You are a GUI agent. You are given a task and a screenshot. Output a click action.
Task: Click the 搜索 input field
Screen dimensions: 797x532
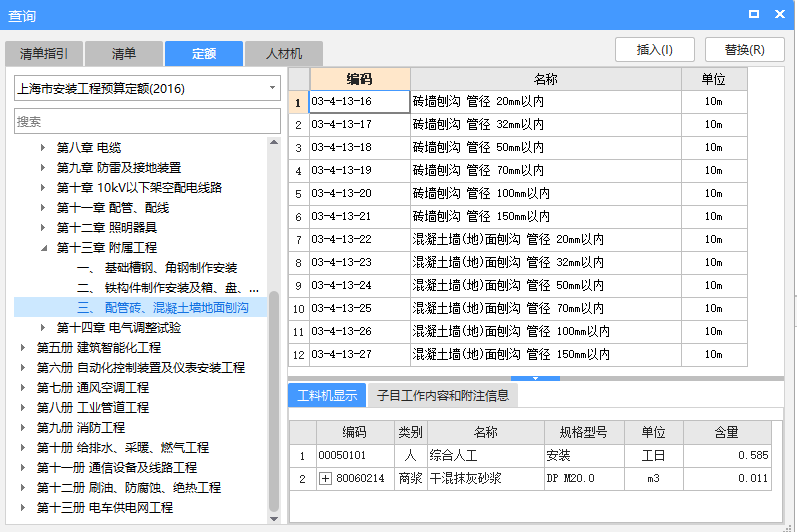click(x=147, y=121)
